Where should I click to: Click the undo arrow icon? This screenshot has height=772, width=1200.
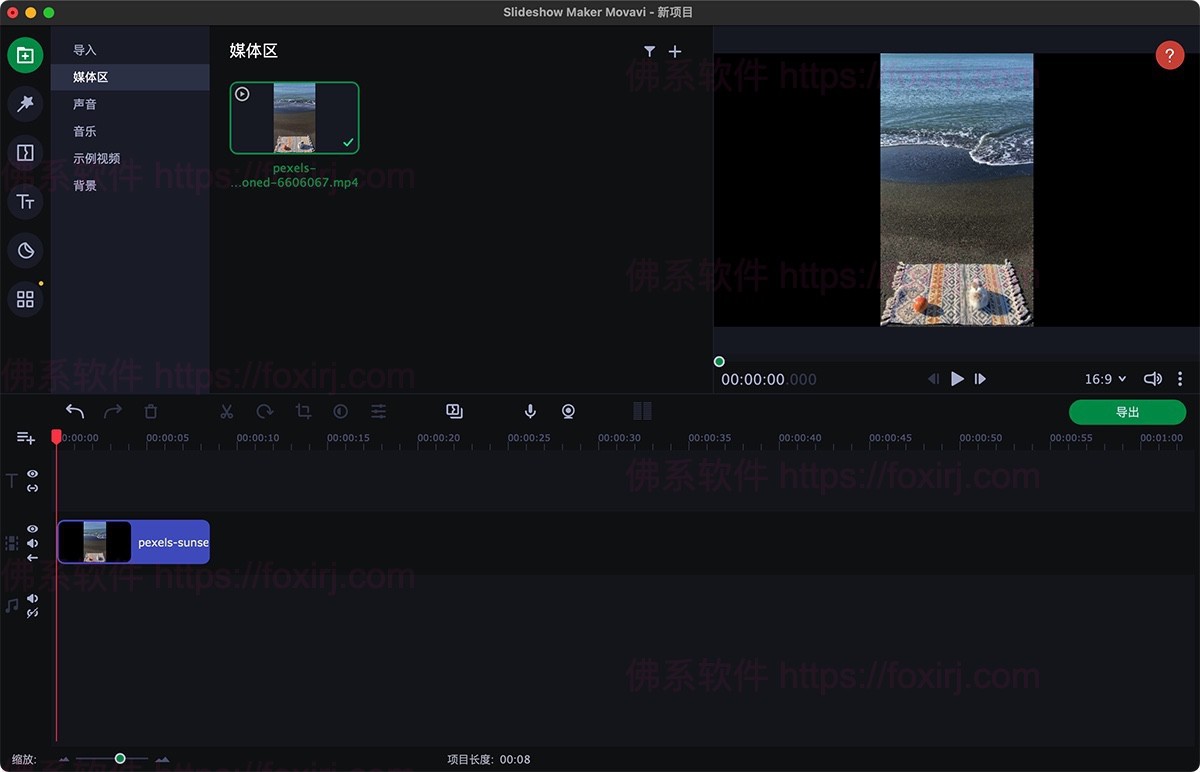[x=74, y=410]
